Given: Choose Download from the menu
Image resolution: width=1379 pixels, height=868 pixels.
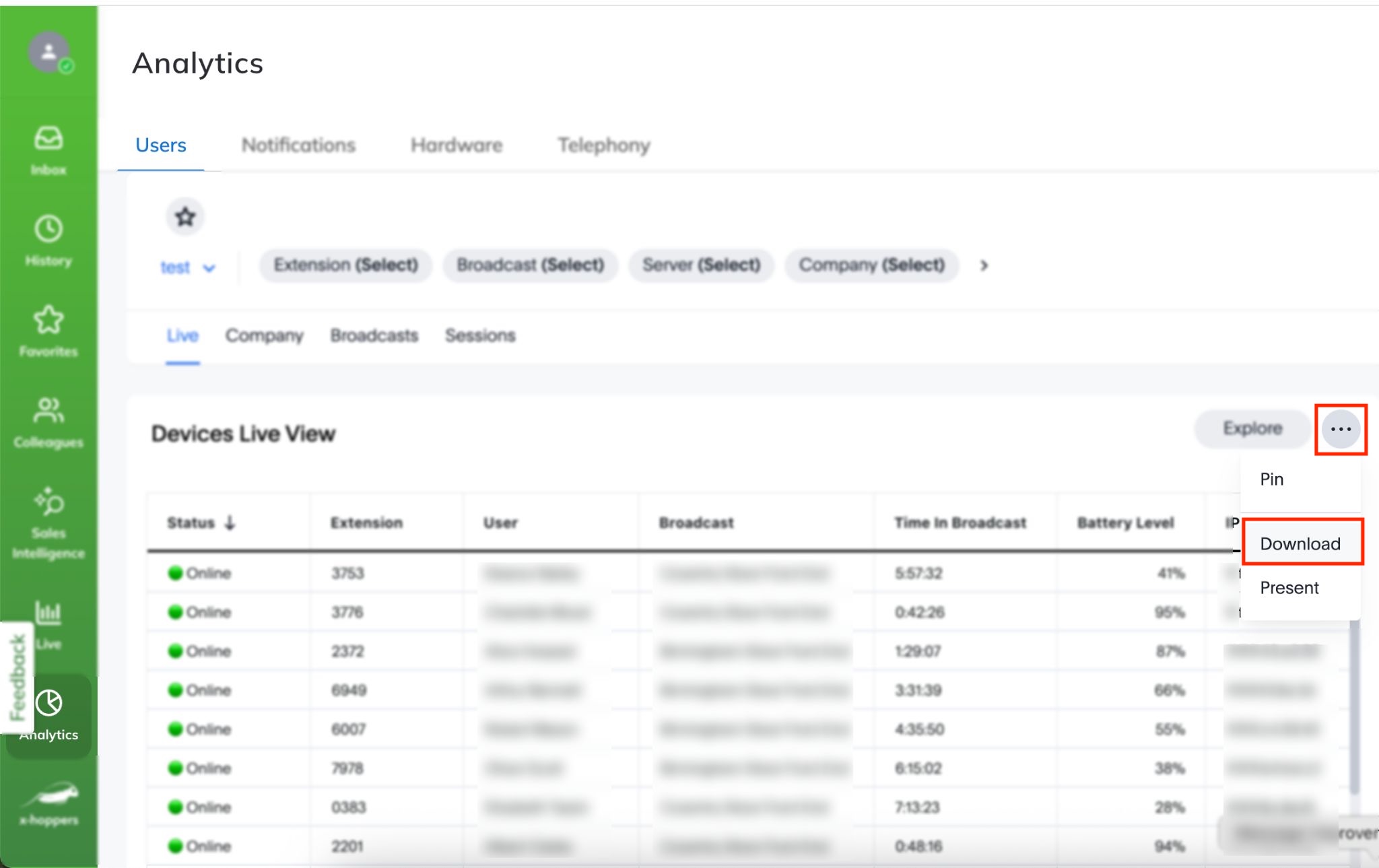Looking at the screenshot, I should click(1300, 543).
